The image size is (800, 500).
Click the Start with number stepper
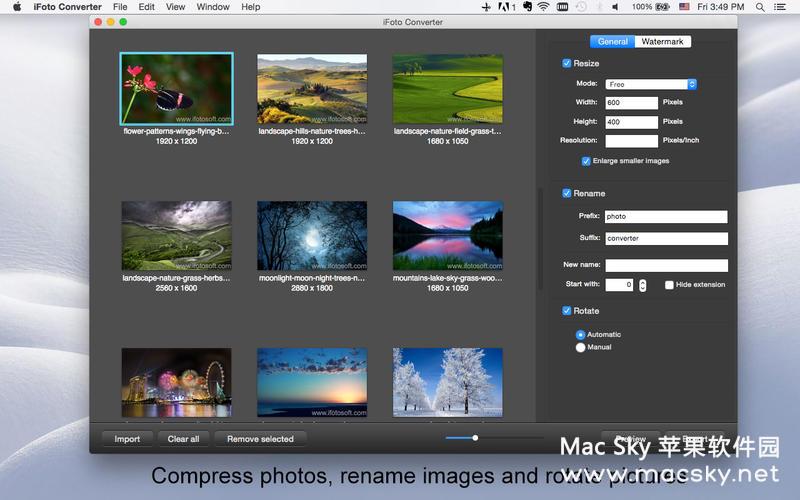pos(642,285)
